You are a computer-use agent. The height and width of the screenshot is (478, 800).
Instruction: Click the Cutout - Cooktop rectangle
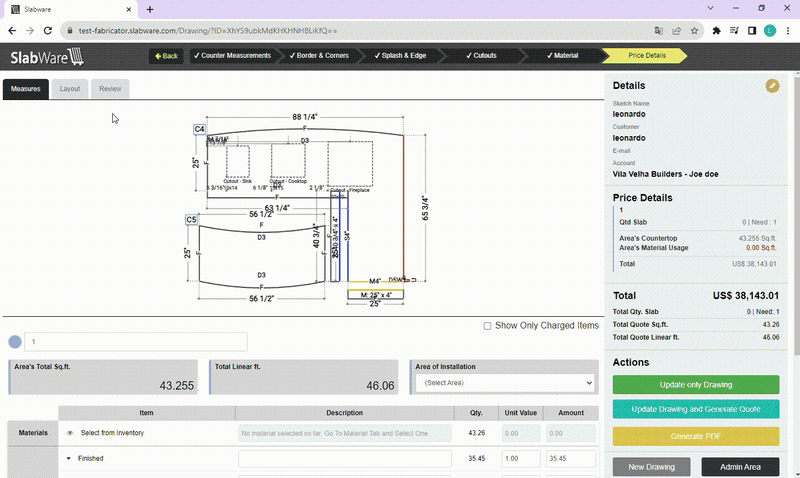point(288,161)
